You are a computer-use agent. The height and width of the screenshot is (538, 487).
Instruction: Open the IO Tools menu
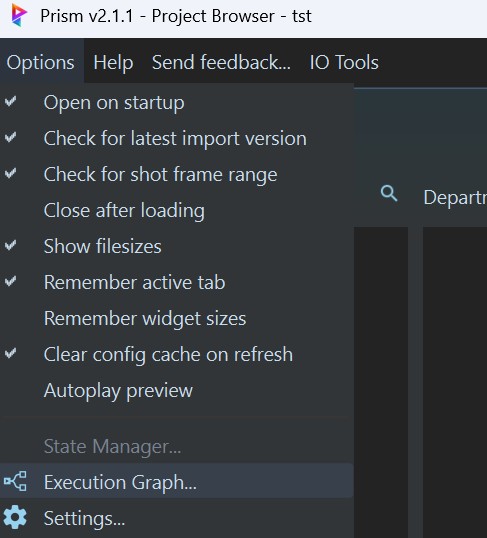[x=344, y=62]
